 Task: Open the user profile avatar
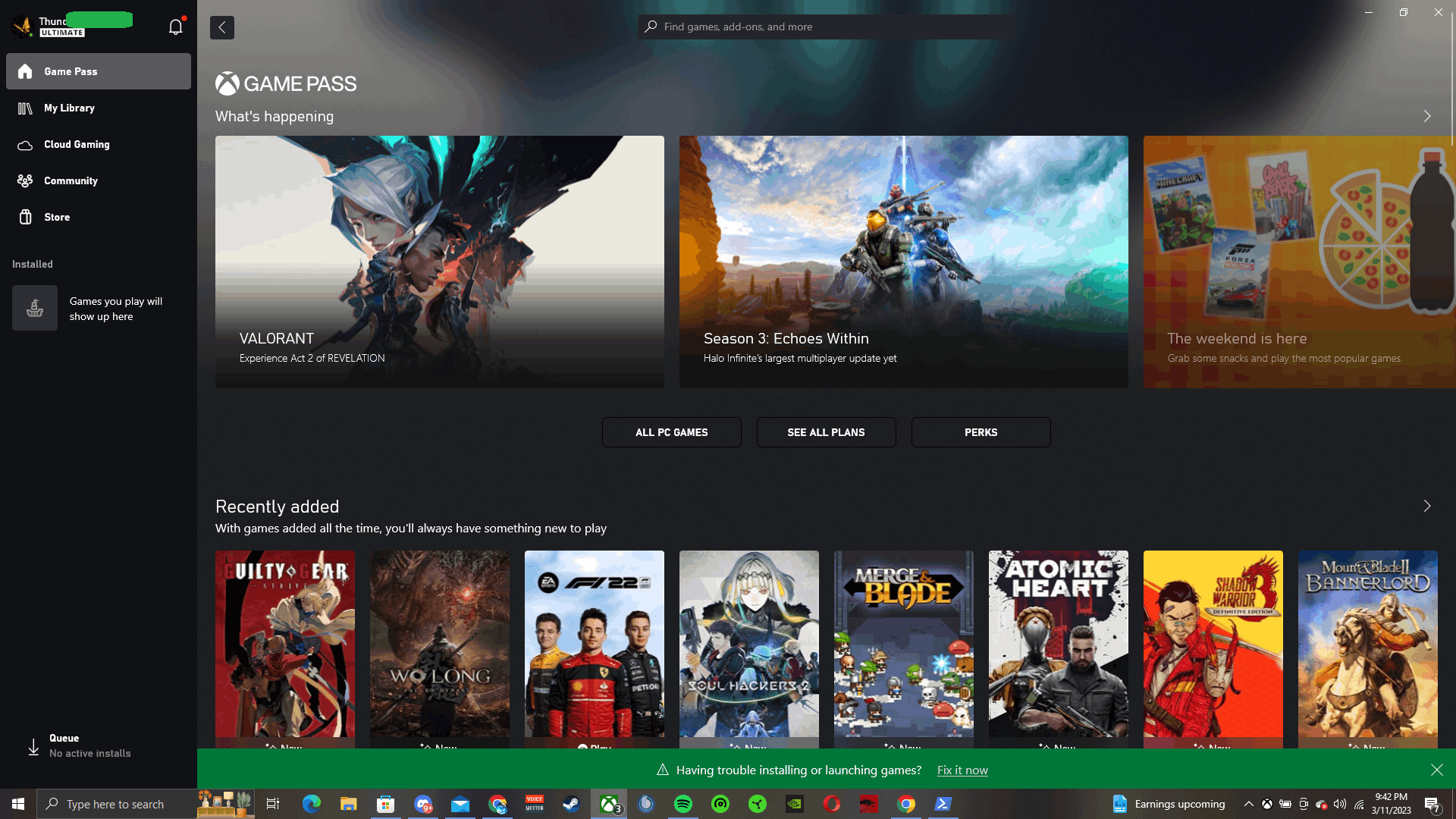pos(23,26)
